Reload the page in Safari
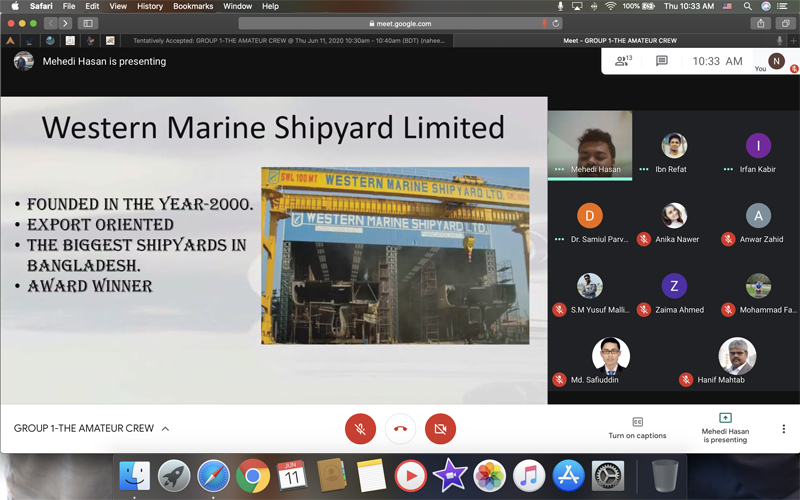 556,23
